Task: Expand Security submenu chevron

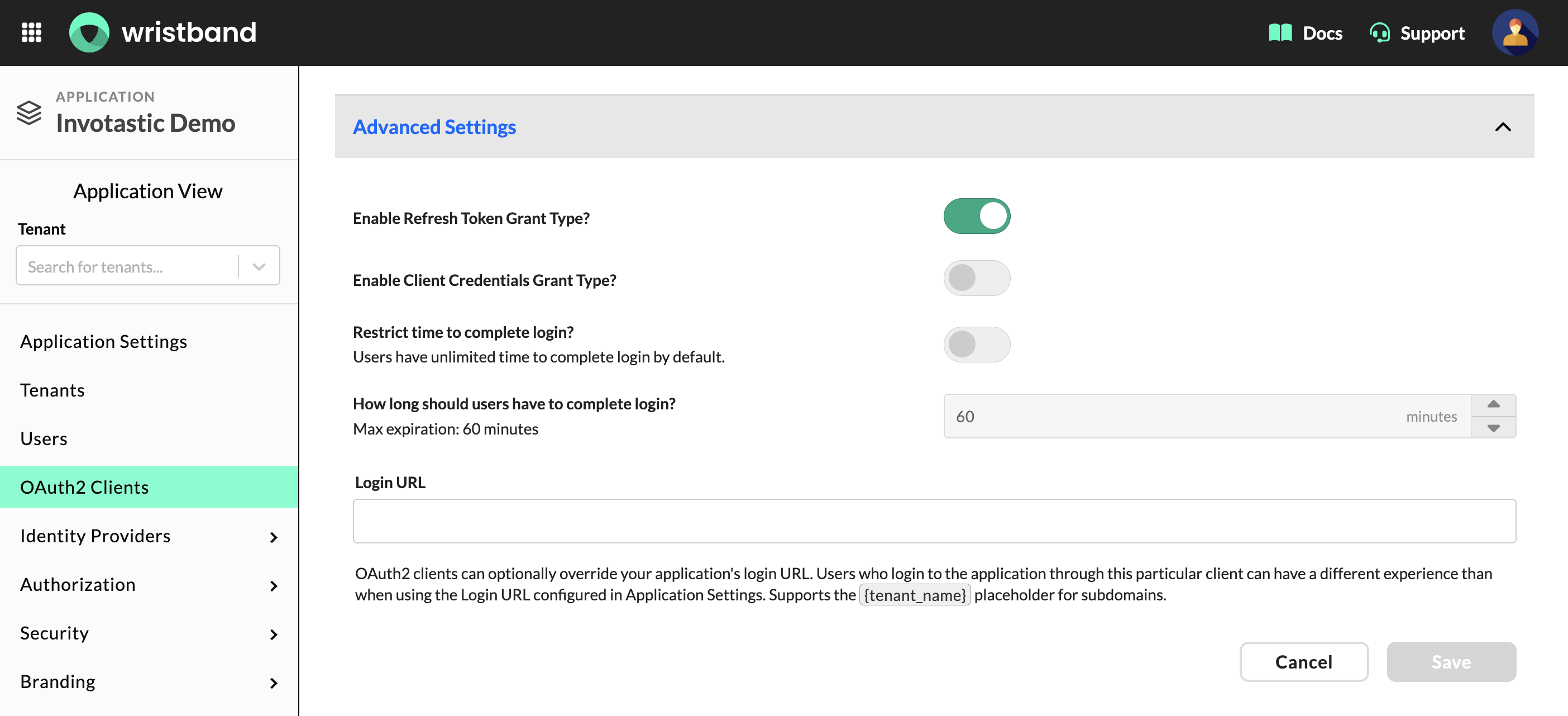Action: tap(273, 634)
